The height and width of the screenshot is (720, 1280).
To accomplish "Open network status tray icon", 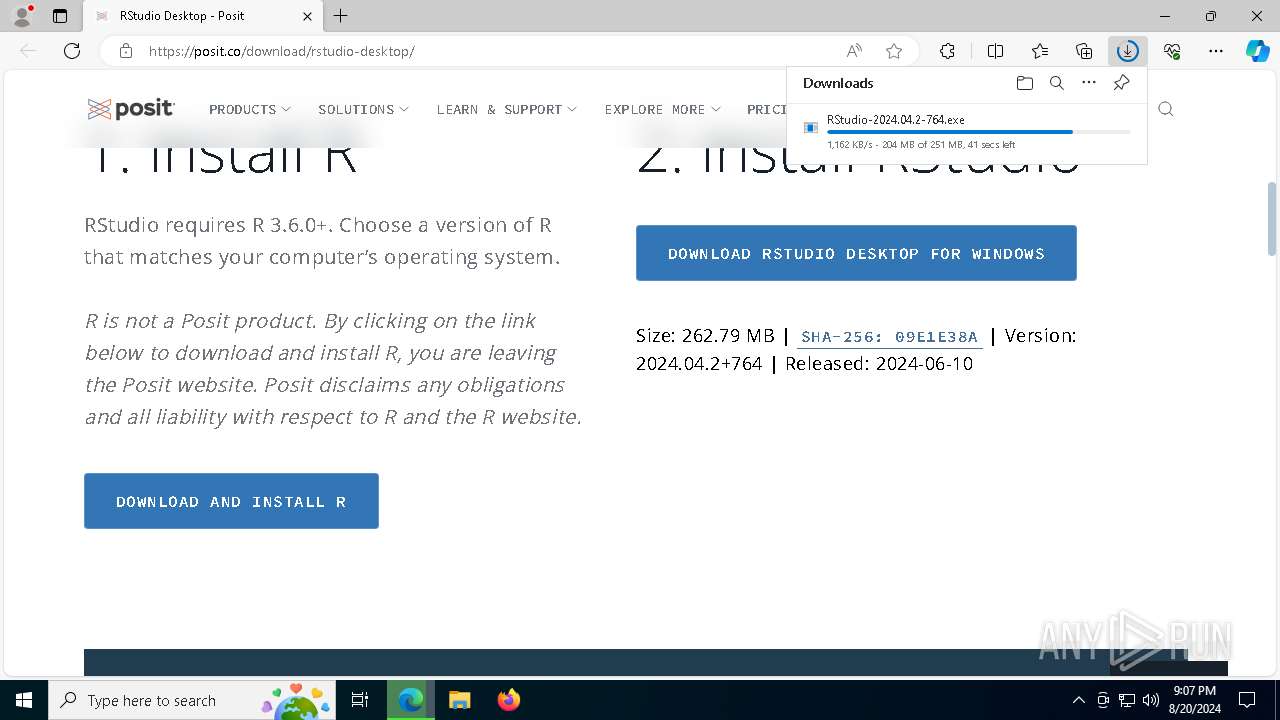I will click(1127, 700).
